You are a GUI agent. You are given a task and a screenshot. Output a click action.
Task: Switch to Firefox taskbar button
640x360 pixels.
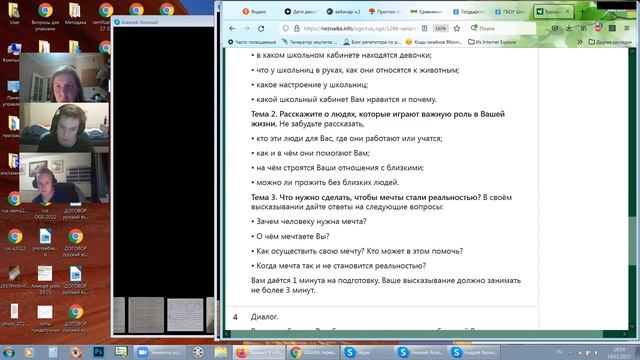[258, 352]
